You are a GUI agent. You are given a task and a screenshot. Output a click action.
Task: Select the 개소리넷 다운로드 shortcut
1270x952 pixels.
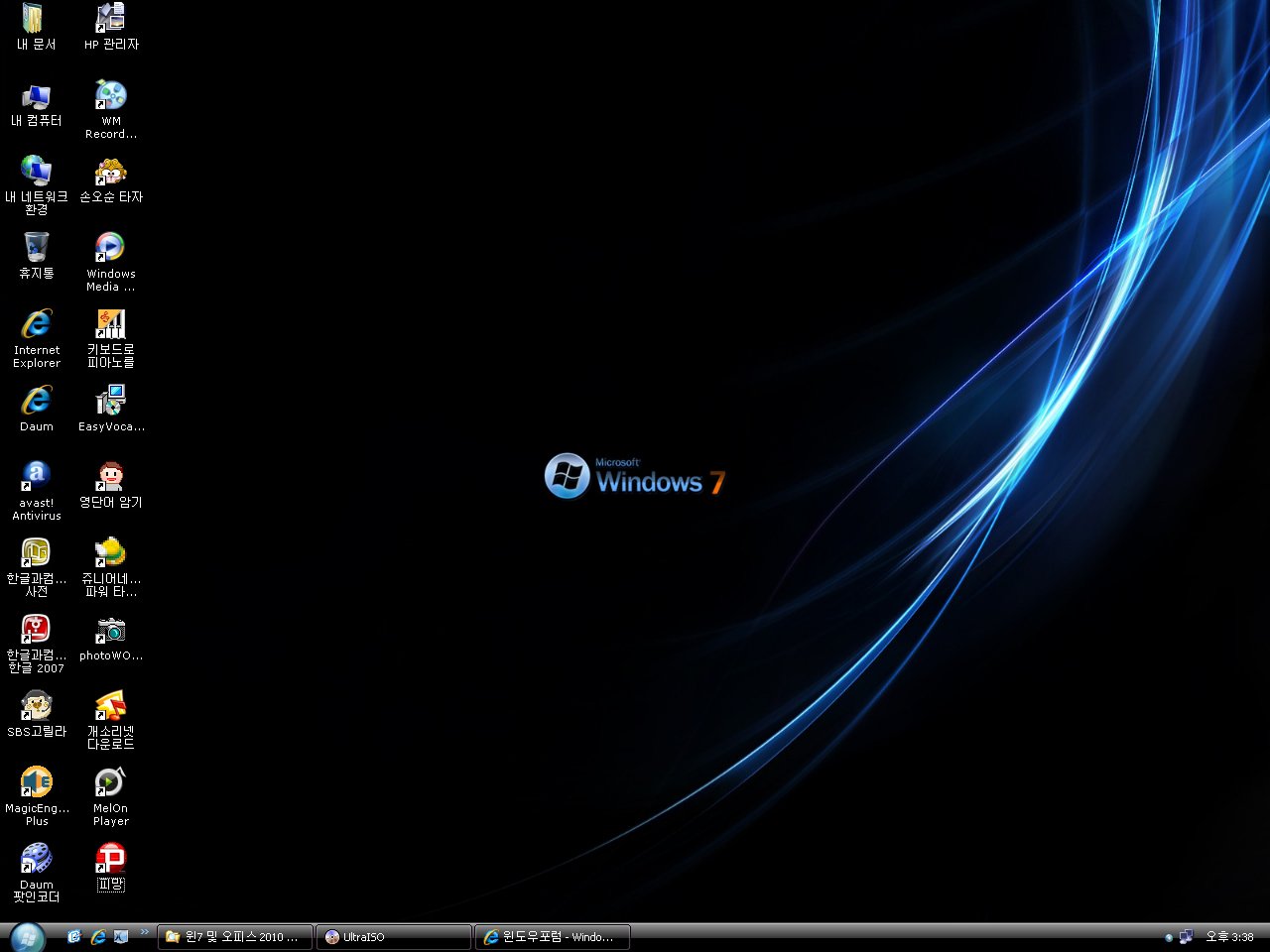[x=111, y=720]
